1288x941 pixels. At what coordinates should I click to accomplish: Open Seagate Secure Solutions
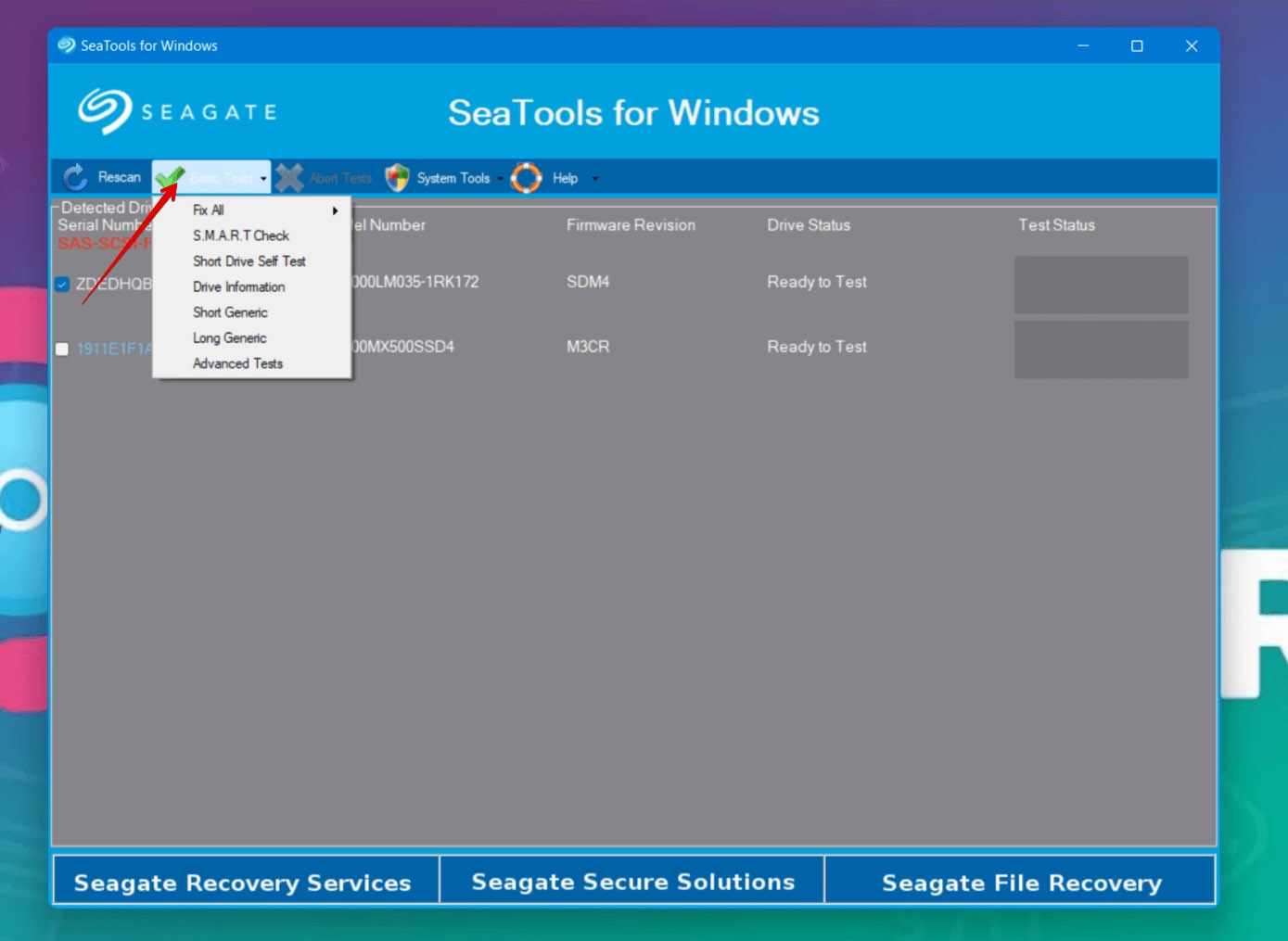click(632, 880)
